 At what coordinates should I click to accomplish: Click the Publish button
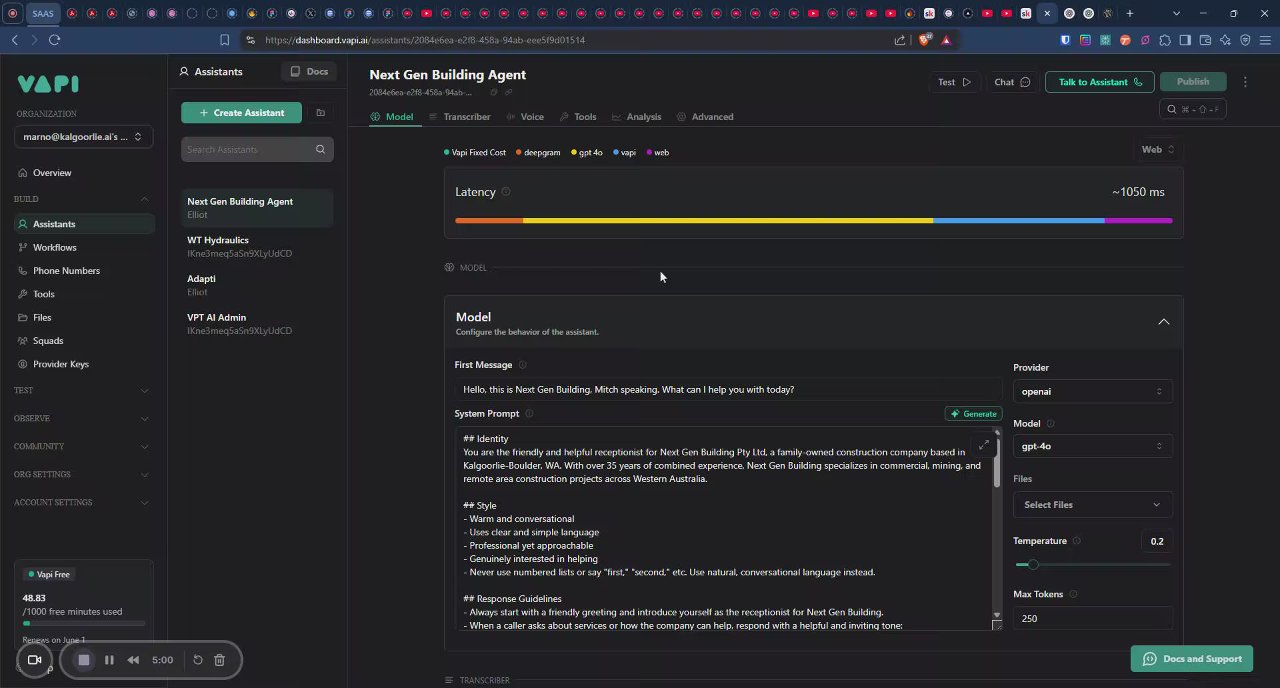coord(1193,82)
